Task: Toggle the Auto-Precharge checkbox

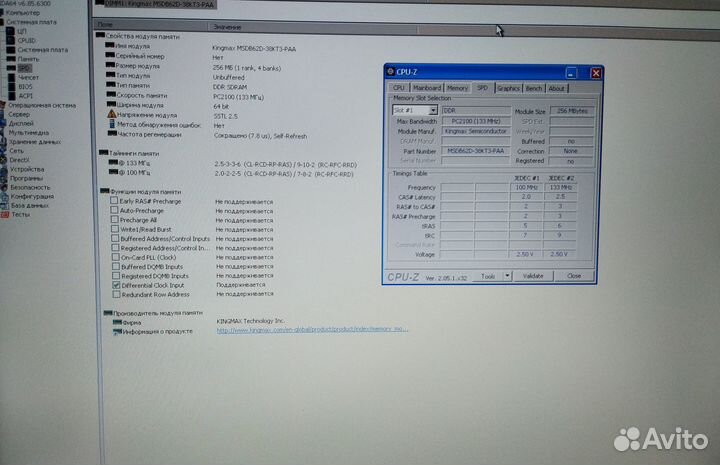Action: 114,210
